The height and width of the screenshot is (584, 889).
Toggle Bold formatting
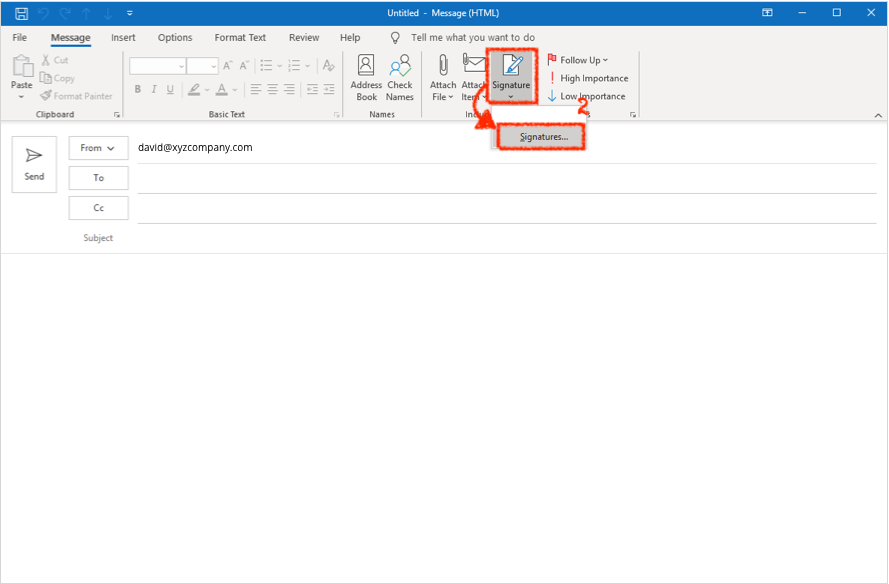(137, 89)
